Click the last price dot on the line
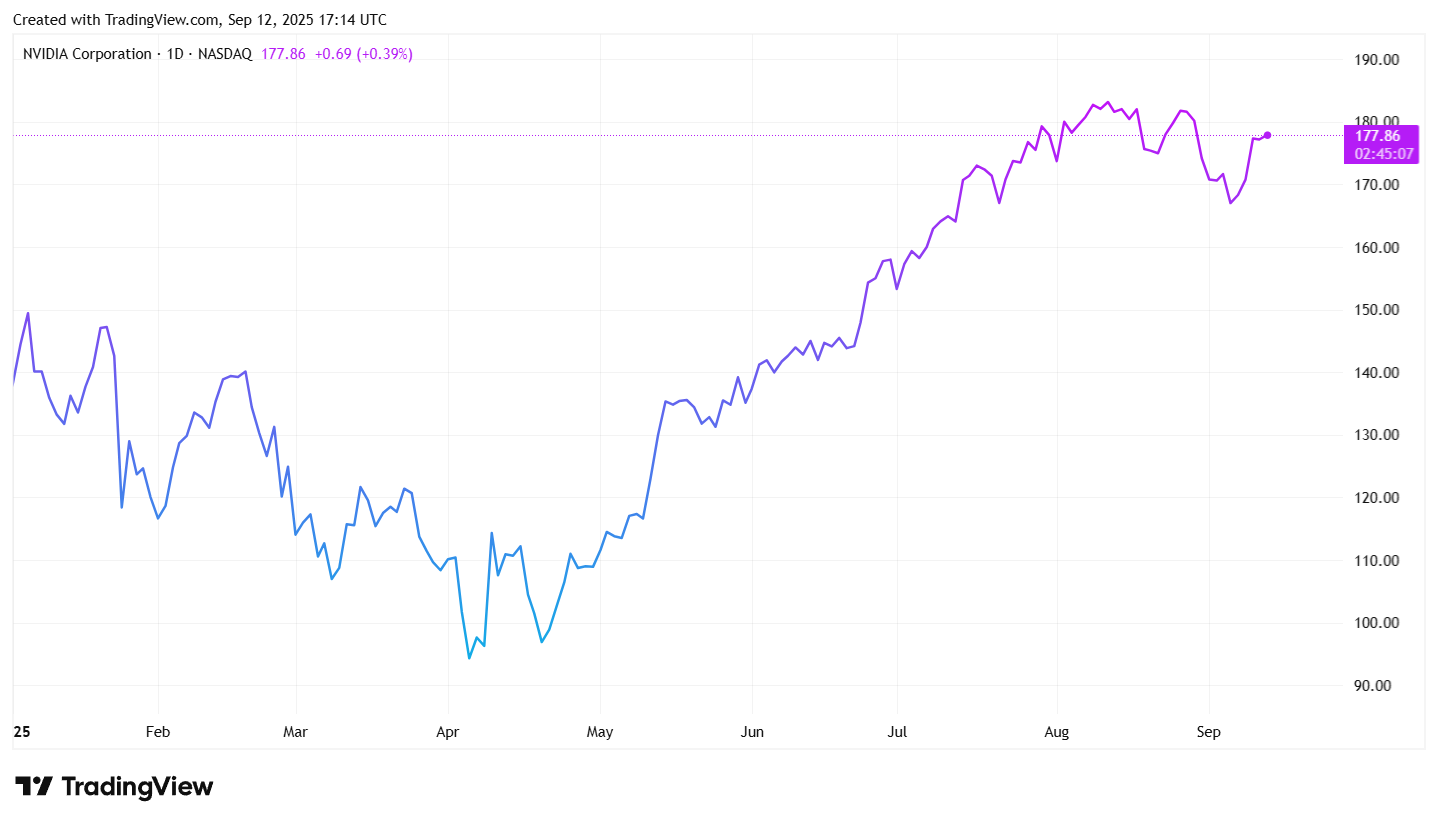1438x824 pixels. (x=1267, y=135)
